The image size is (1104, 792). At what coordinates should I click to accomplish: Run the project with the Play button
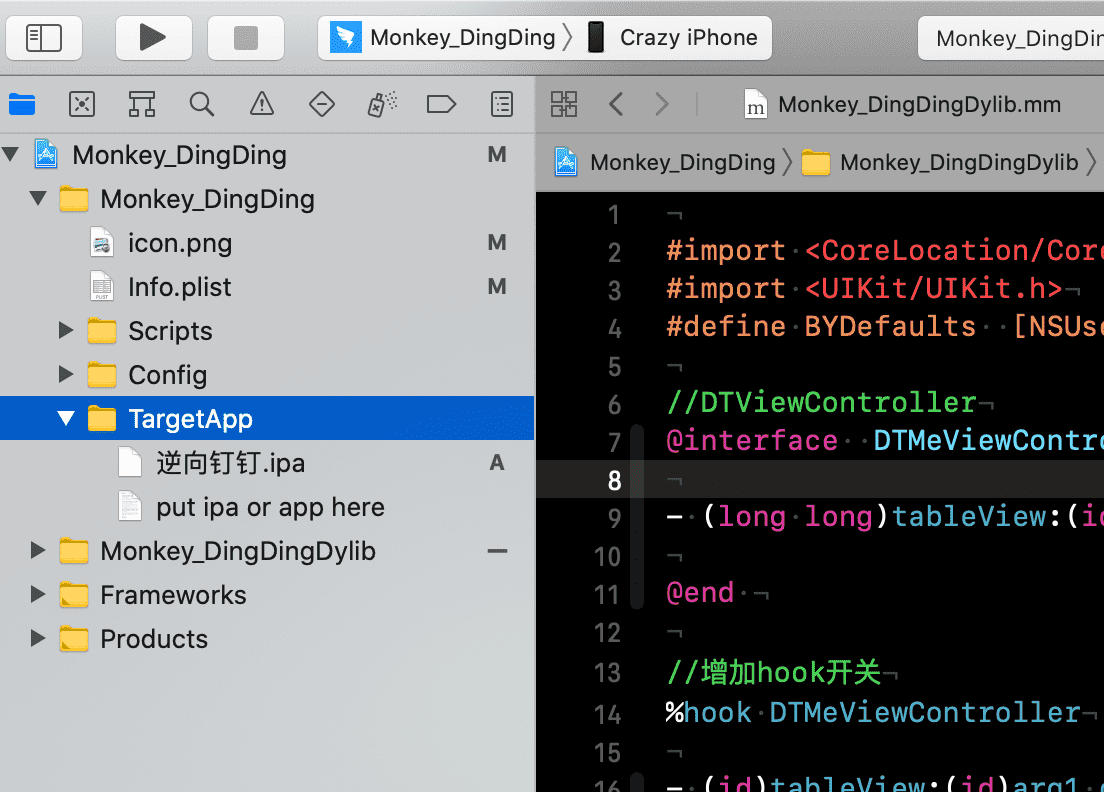click(x=153, y=37)
